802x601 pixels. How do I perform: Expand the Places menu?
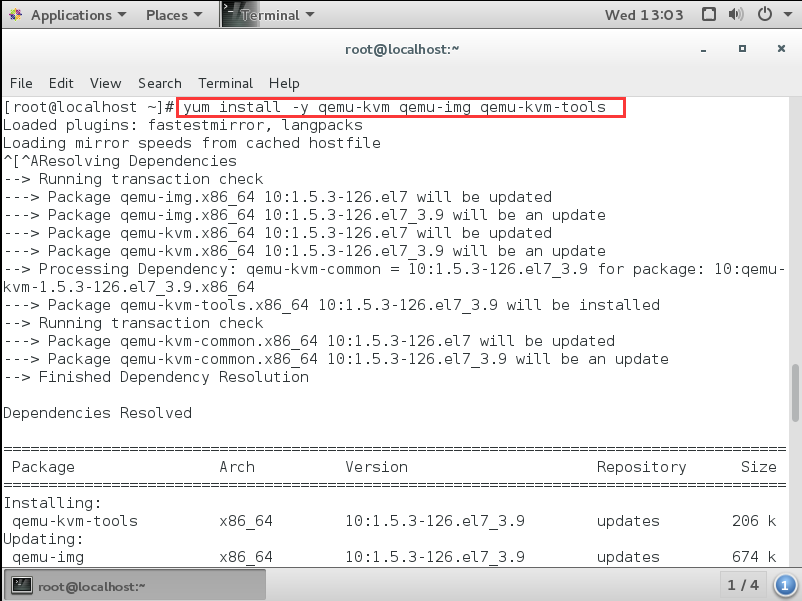[173, 15]
